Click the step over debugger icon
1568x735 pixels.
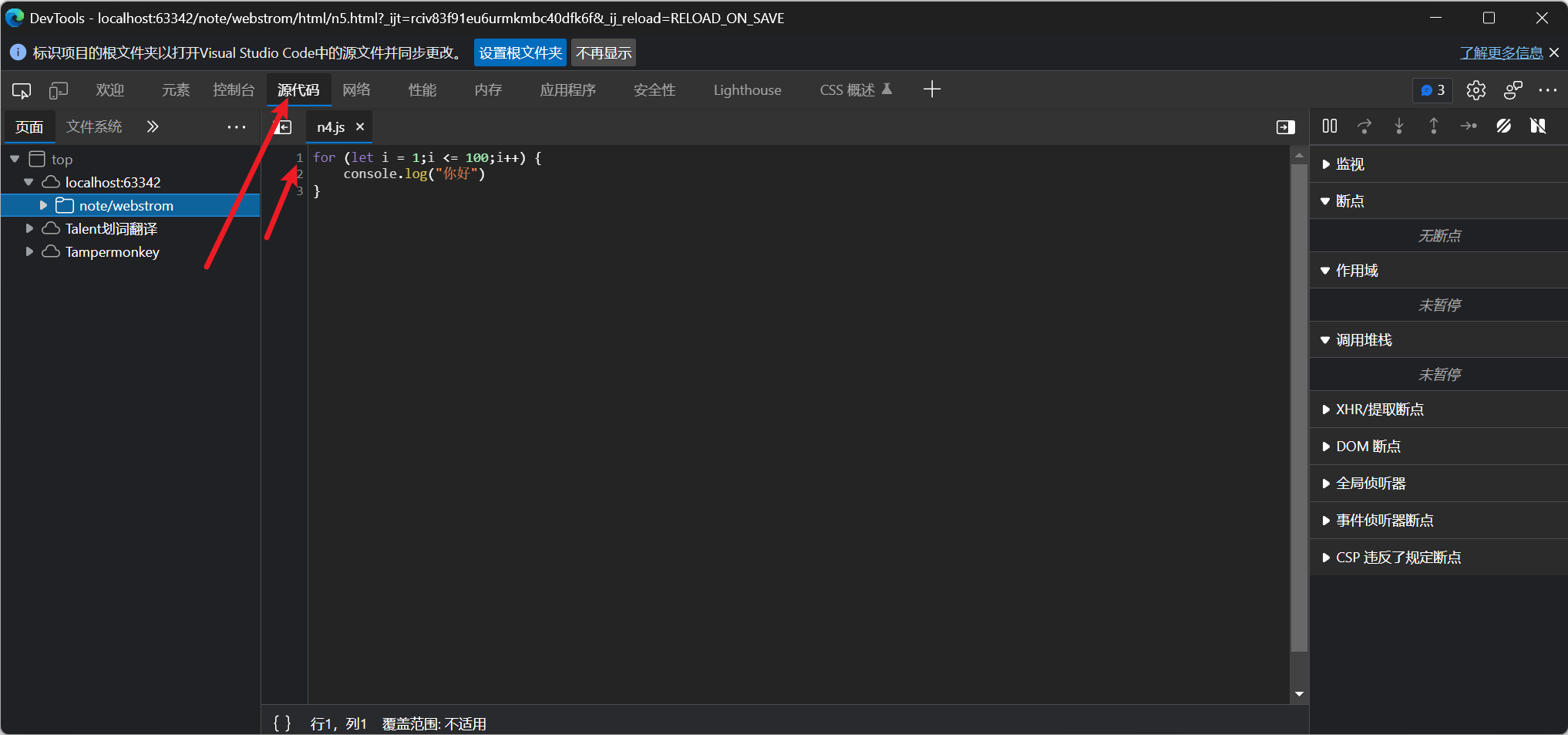1364,126
